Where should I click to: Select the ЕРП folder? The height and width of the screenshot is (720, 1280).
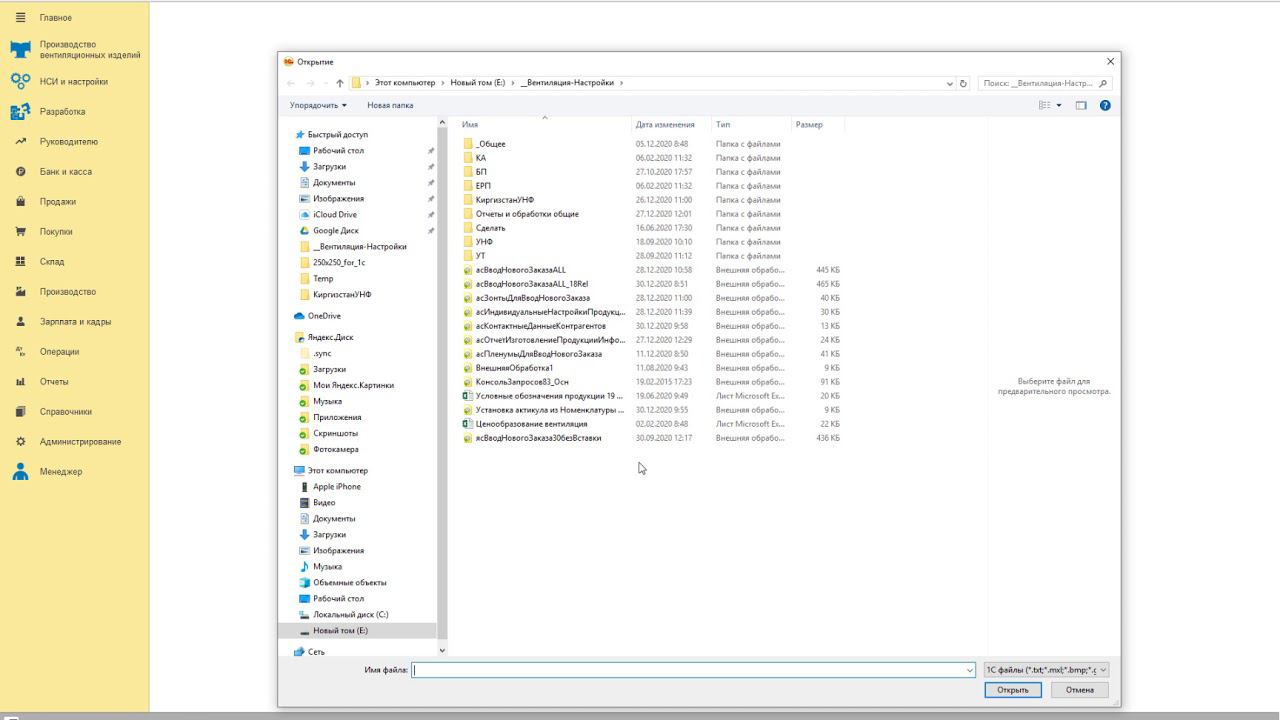click(483, 186)
